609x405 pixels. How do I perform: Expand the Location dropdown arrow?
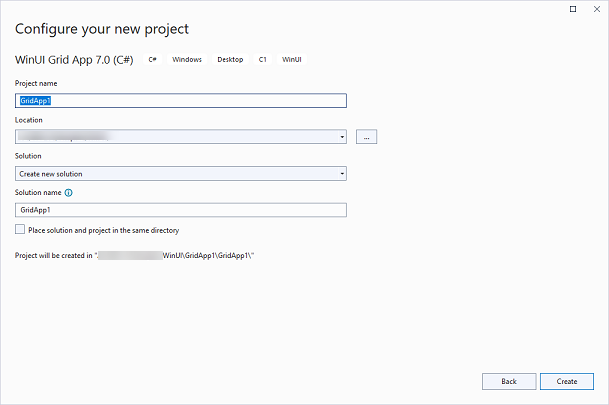point(342,137)
